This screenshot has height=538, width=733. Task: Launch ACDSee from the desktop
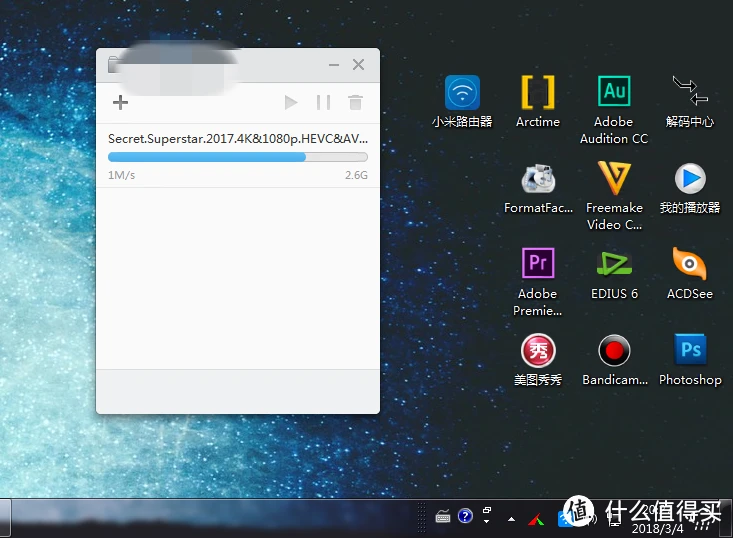click(690, 274)
